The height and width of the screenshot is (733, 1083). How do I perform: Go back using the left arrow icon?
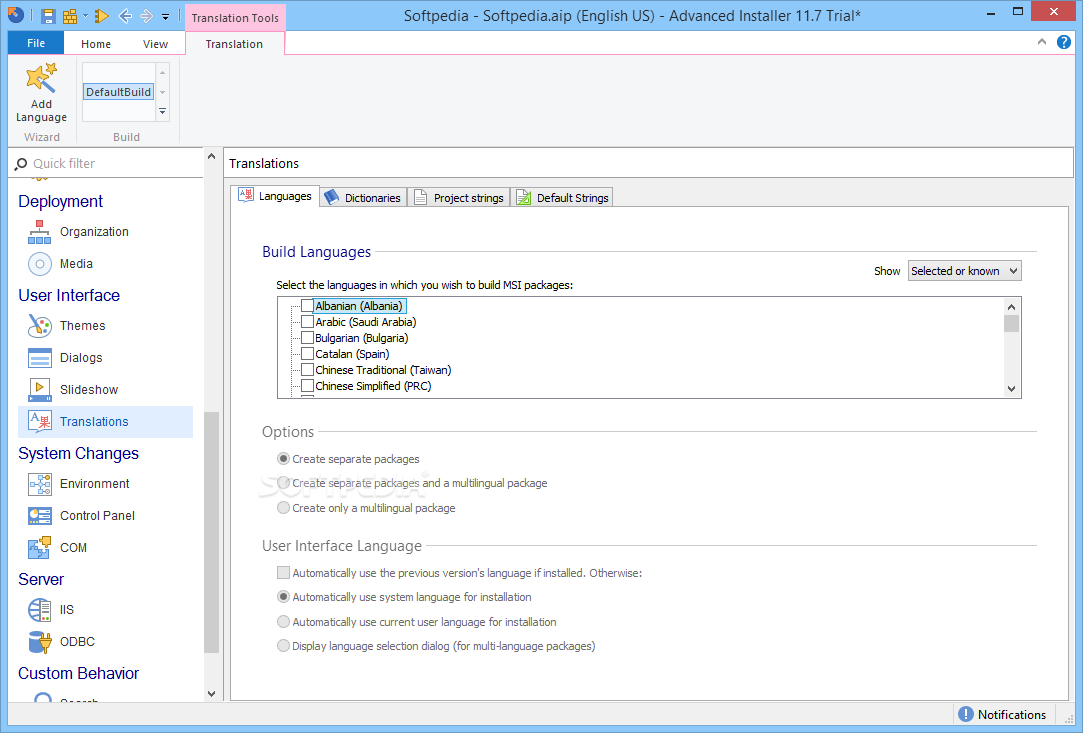point(125,16)
